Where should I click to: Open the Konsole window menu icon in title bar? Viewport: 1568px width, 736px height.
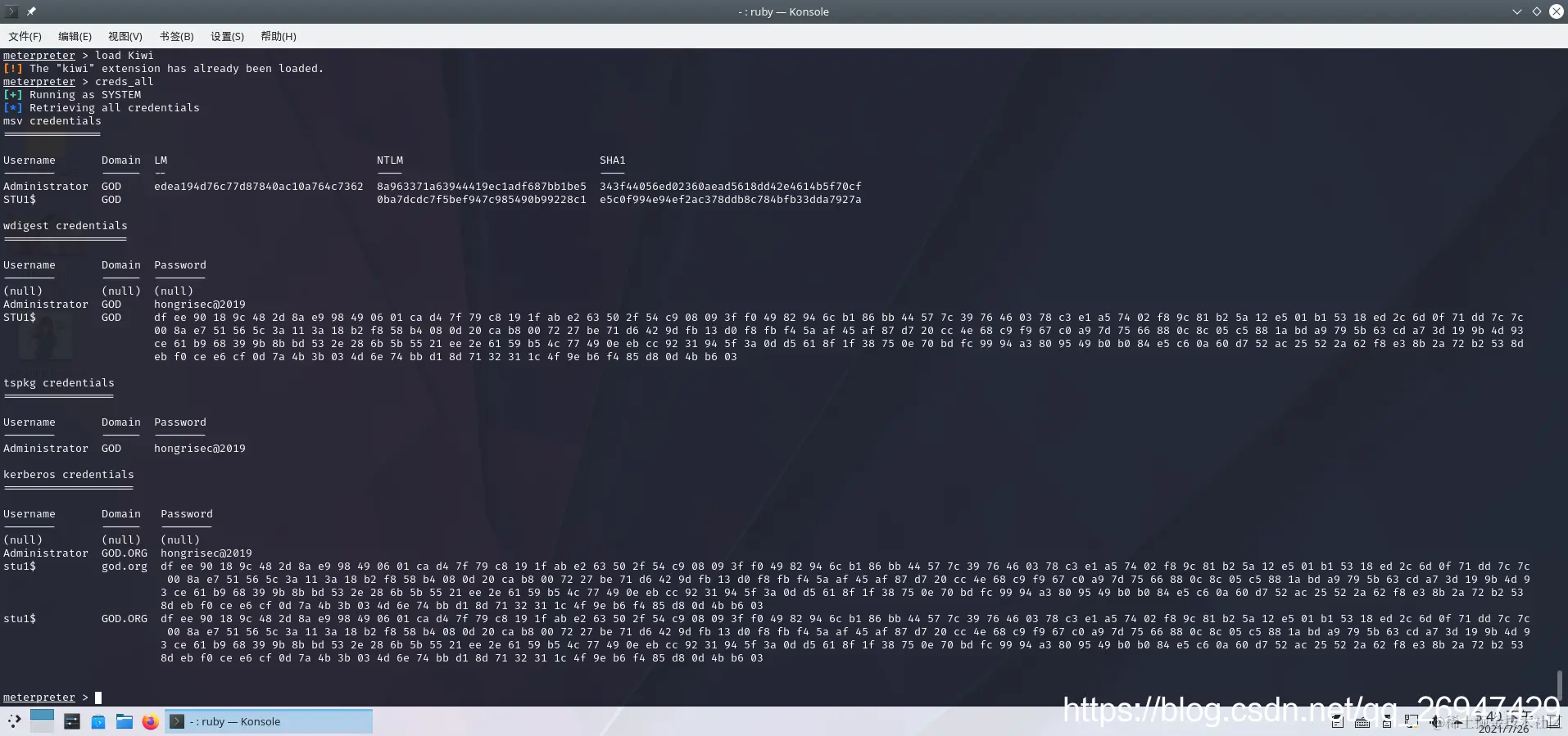tap(11, 11)
